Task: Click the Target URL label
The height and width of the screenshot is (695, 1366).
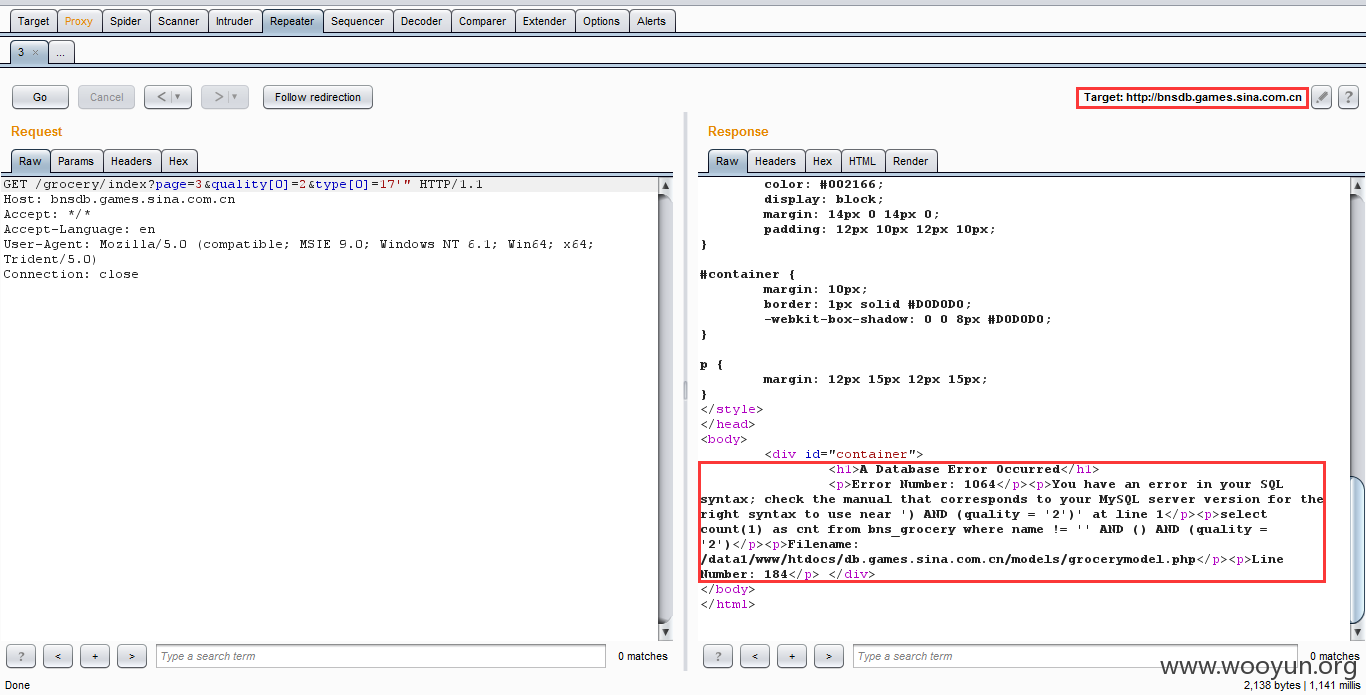Action: [1192, 97]
